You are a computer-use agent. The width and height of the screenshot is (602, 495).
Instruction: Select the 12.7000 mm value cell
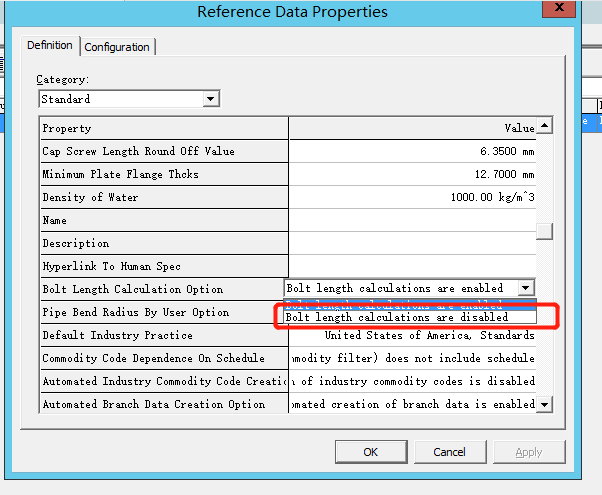[412, 174]
